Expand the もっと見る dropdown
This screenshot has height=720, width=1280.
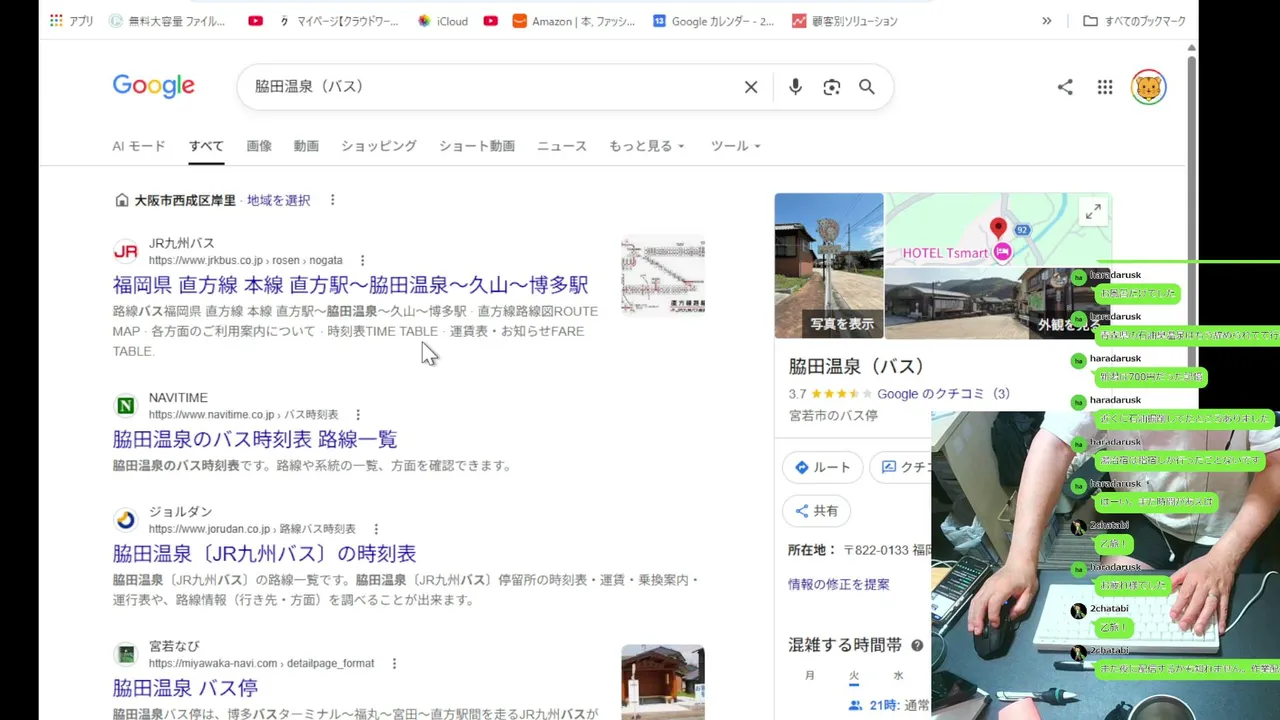pyautogui.click(x=647, y=146)
